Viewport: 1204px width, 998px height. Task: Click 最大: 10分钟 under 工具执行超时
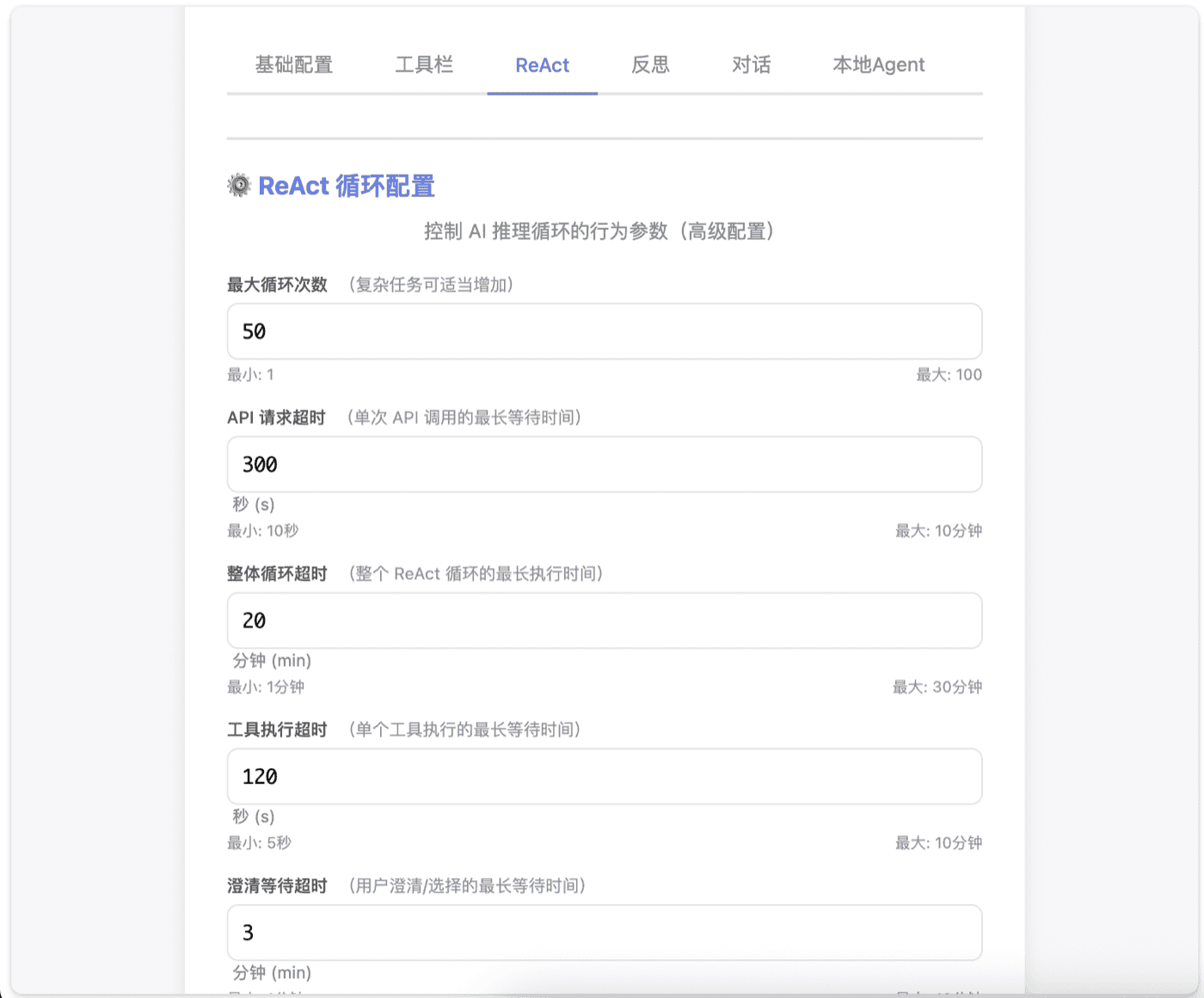click(938, 843)
